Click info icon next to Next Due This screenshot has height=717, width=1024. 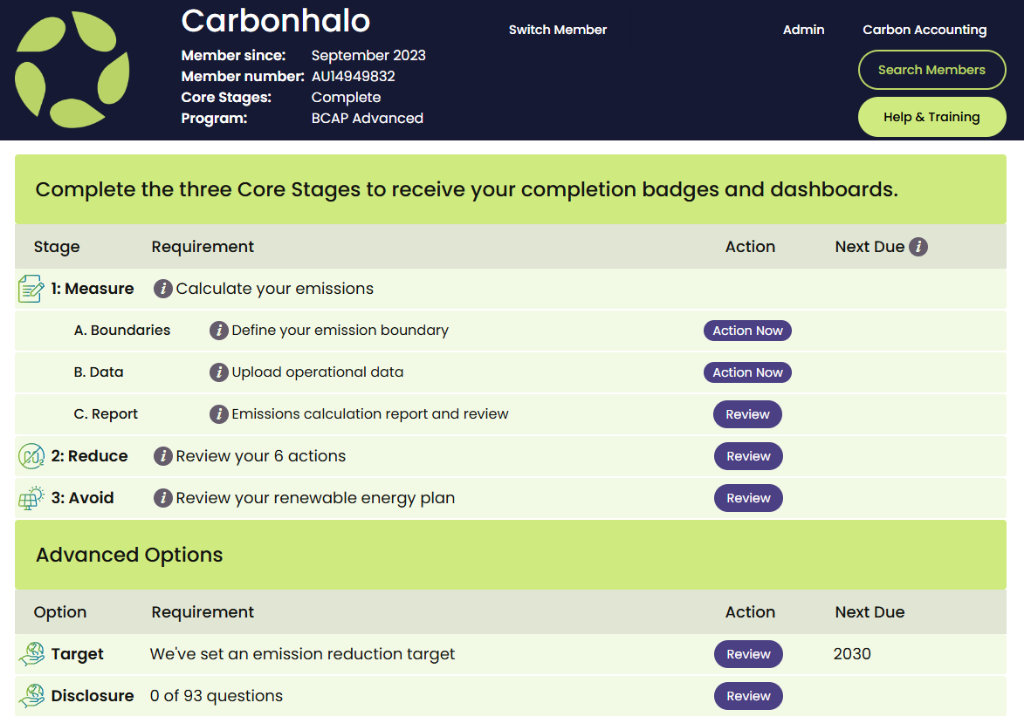click(x=918, y=247)
